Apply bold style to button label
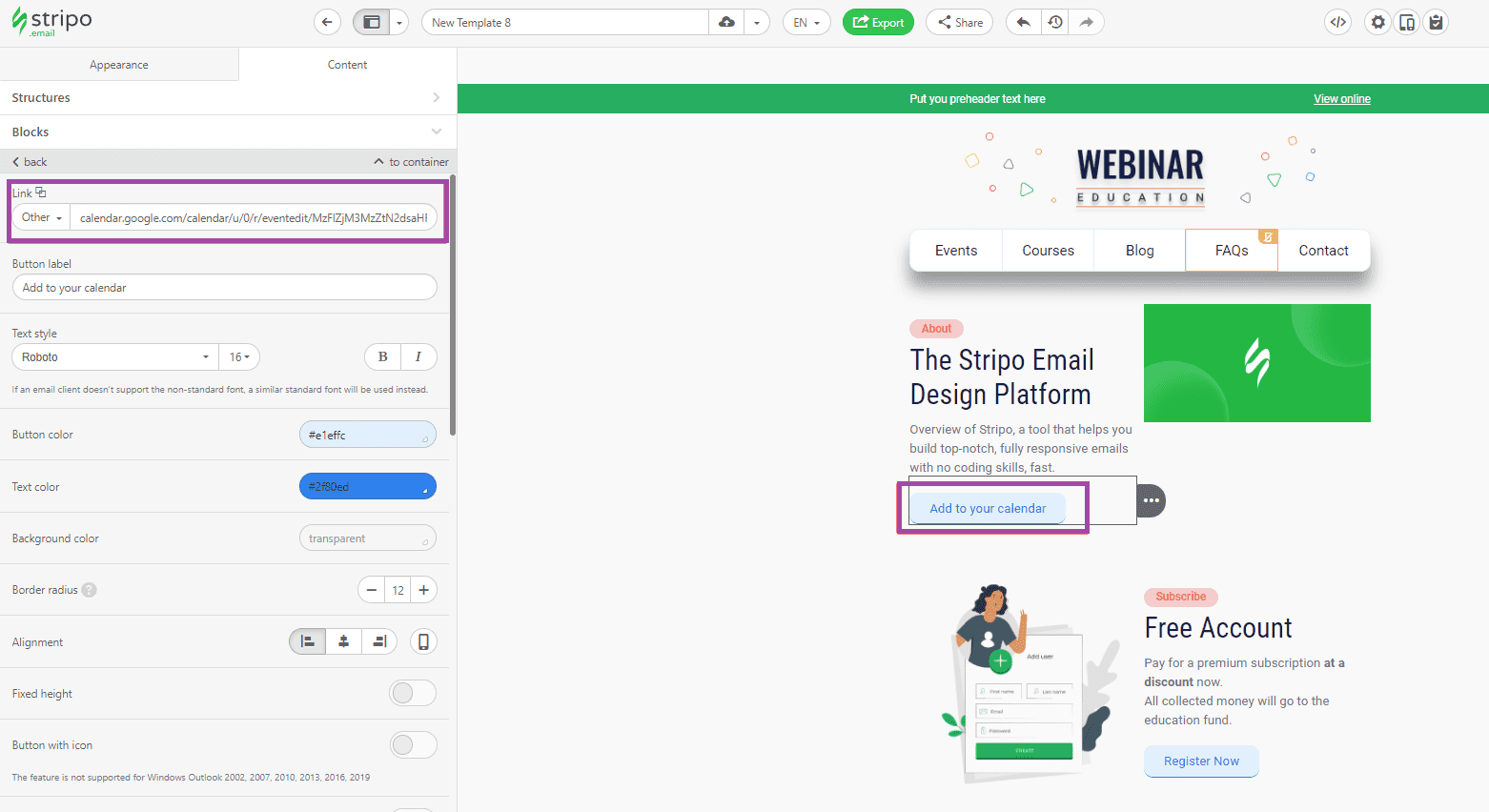The width and height of the screenshot is (1489, 812). 381,356
